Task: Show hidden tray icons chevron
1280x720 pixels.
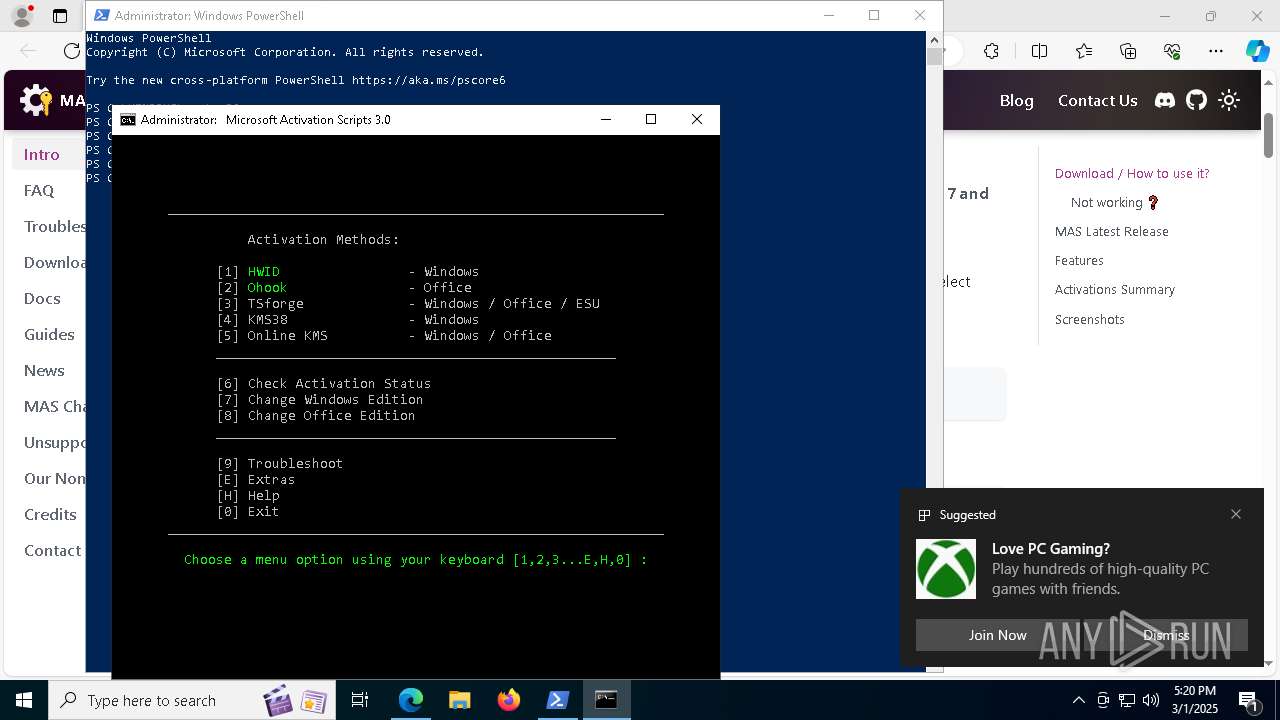Action: [x=1078, y=700]
